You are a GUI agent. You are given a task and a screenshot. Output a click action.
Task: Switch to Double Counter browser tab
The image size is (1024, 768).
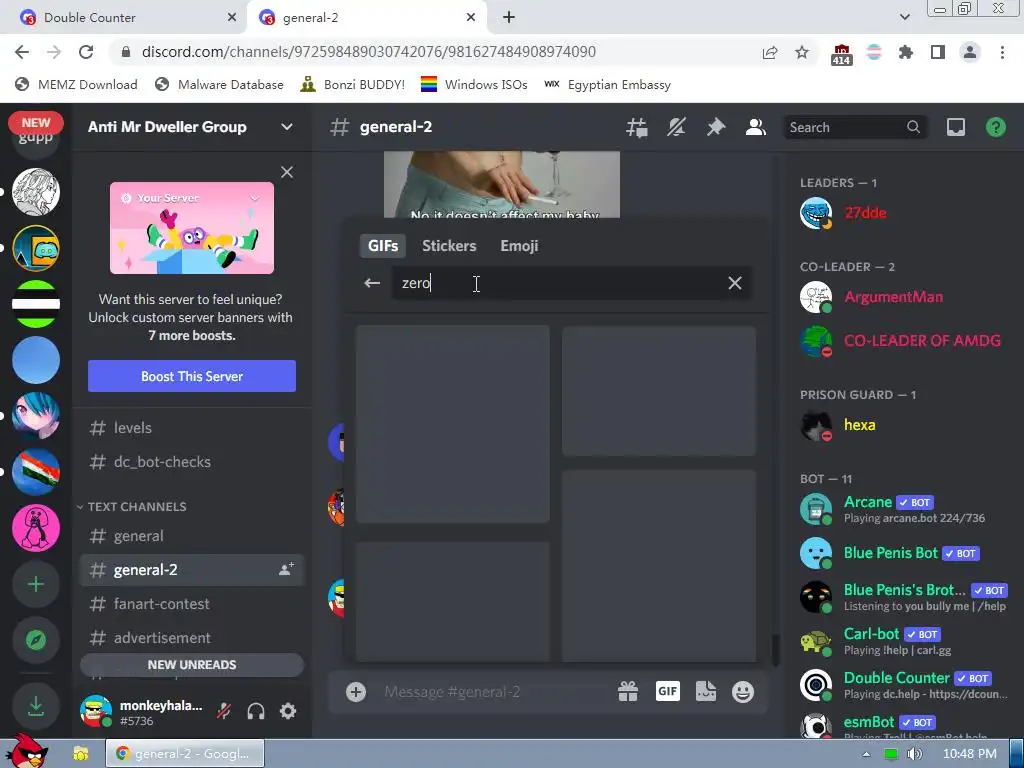point(124,18)
